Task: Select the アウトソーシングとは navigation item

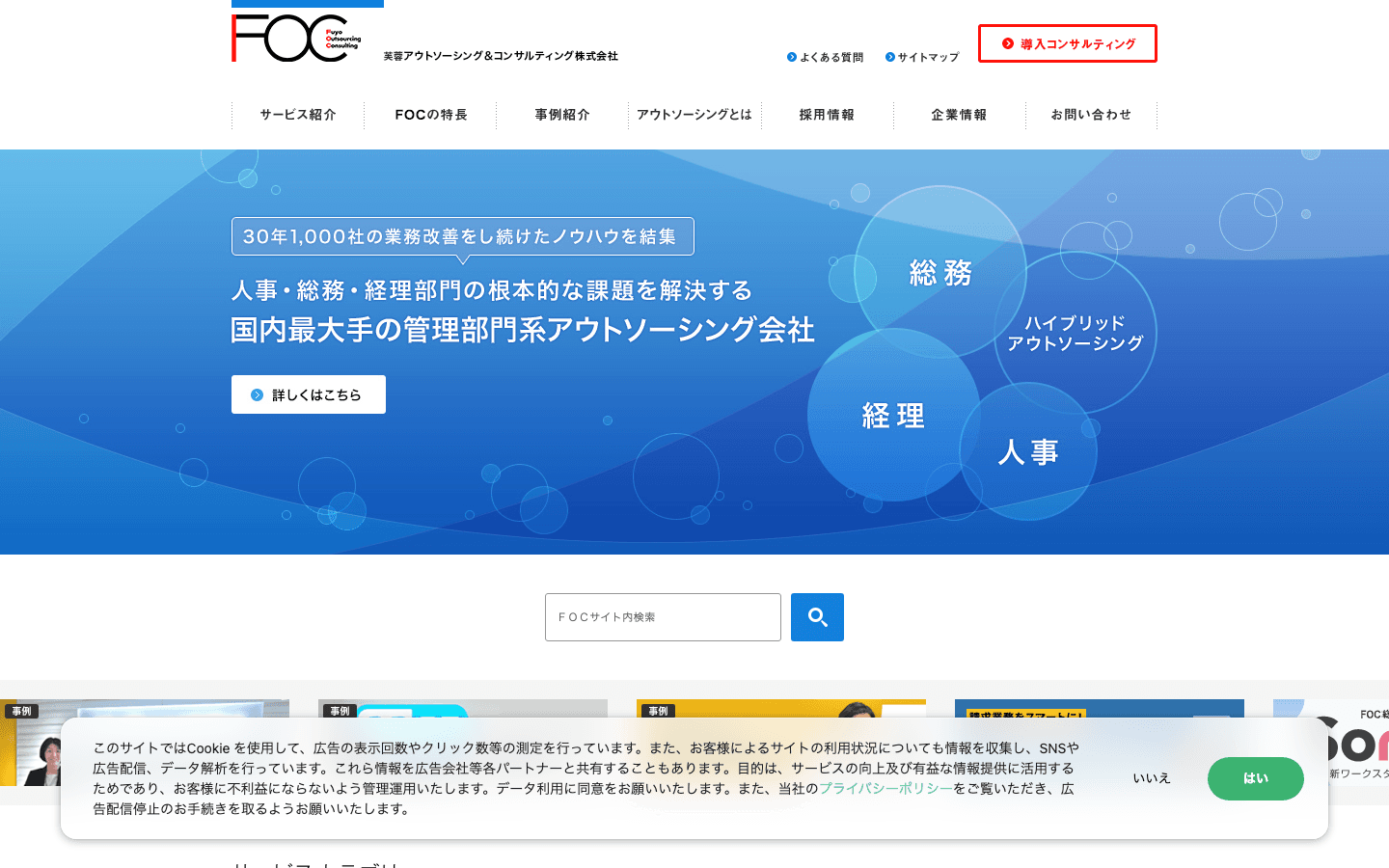Action: pos(694,115)
